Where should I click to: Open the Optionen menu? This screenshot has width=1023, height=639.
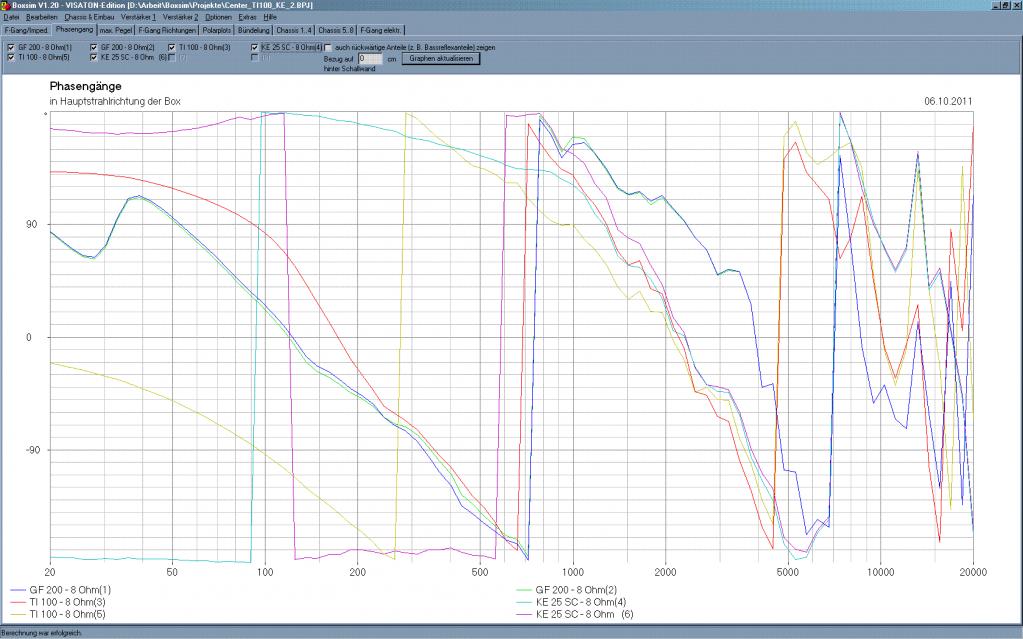(218, 18)
